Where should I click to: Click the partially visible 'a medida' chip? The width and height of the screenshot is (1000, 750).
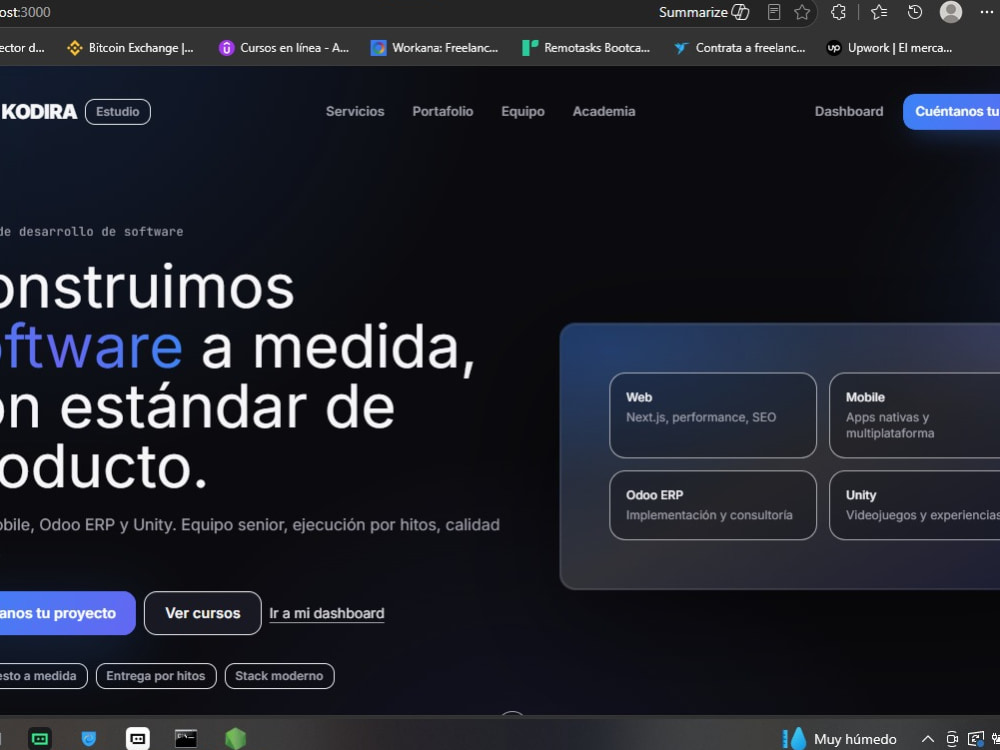tap(43, 676)
